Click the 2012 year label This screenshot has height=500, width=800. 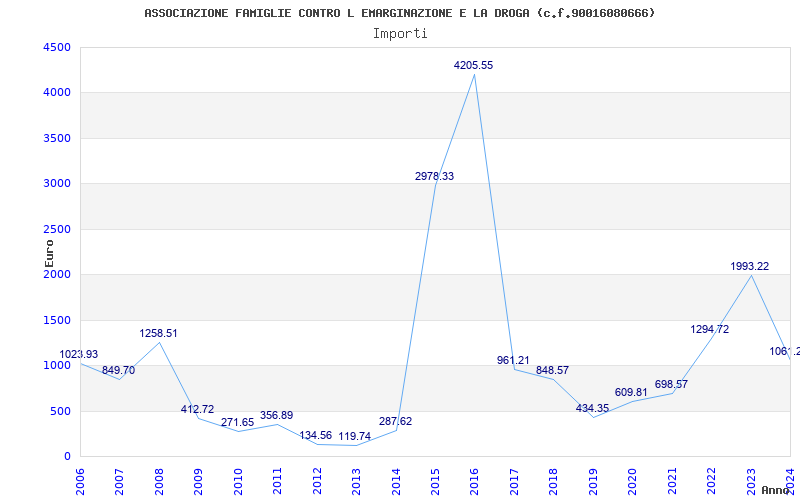pyautogui.click(x=317, y=481)
